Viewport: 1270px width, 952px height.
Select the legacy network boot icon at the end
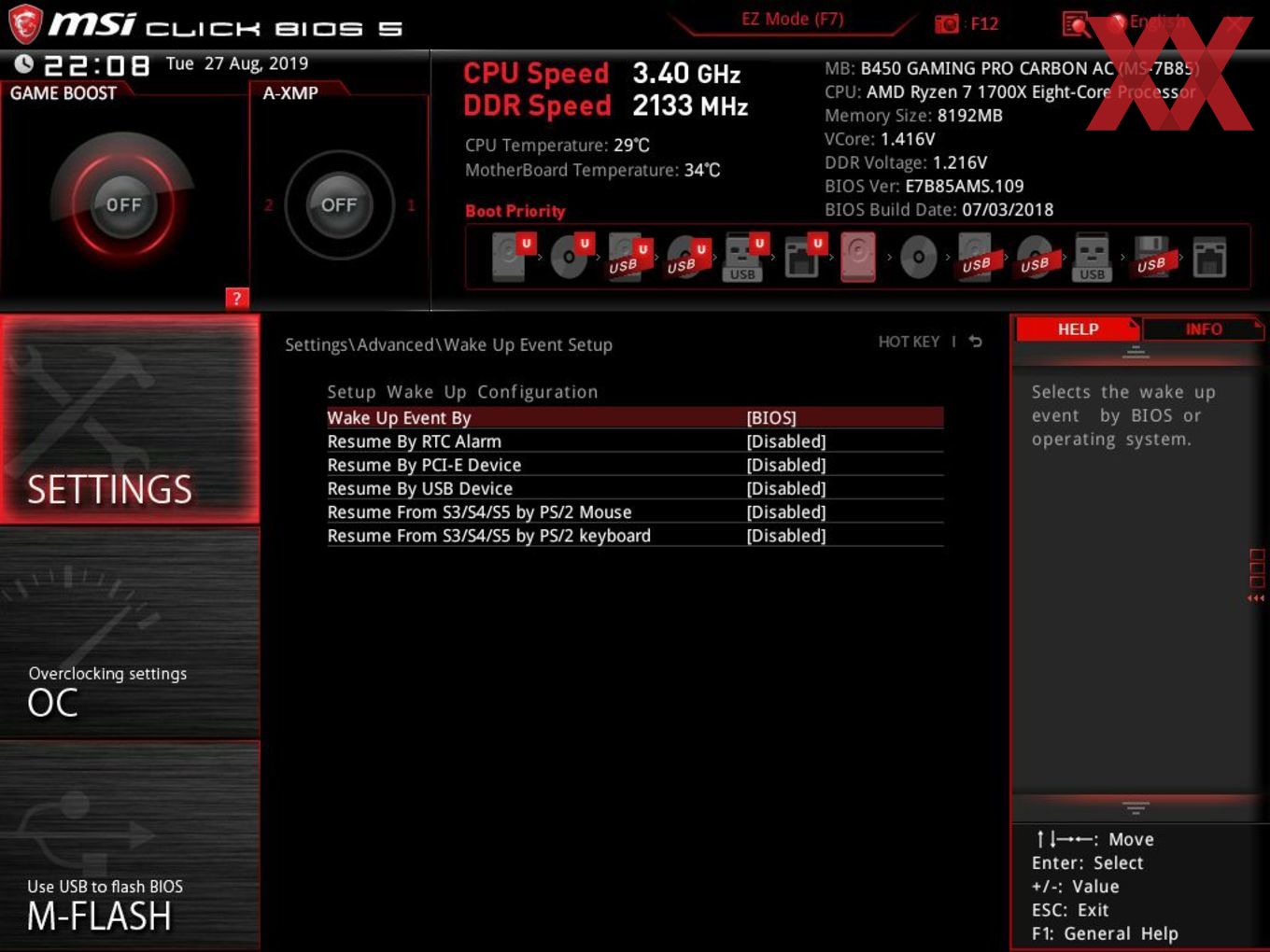point(1209,257)
